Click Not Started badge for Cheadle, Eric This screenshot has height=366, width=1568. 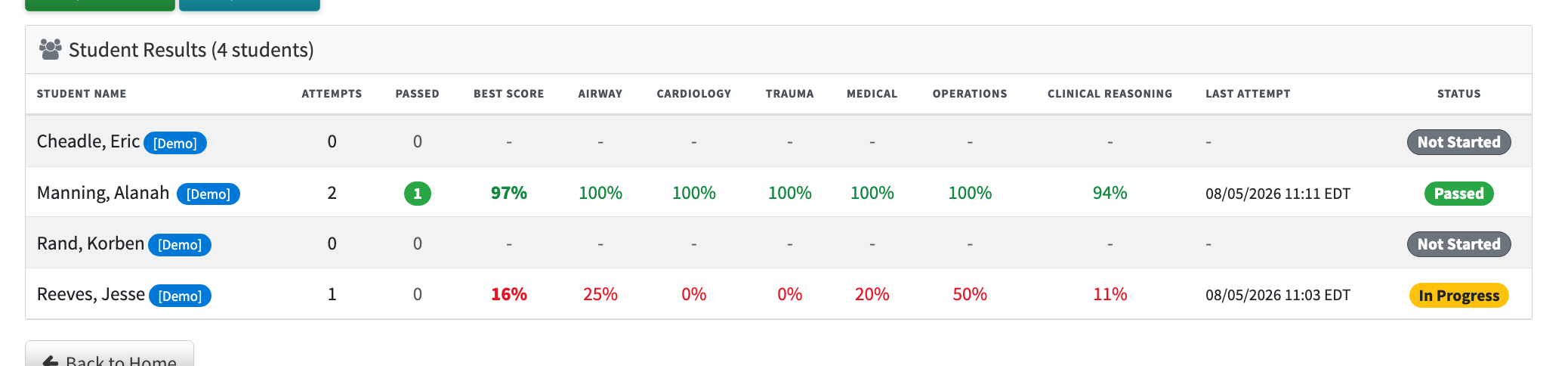coord(1458,142)
